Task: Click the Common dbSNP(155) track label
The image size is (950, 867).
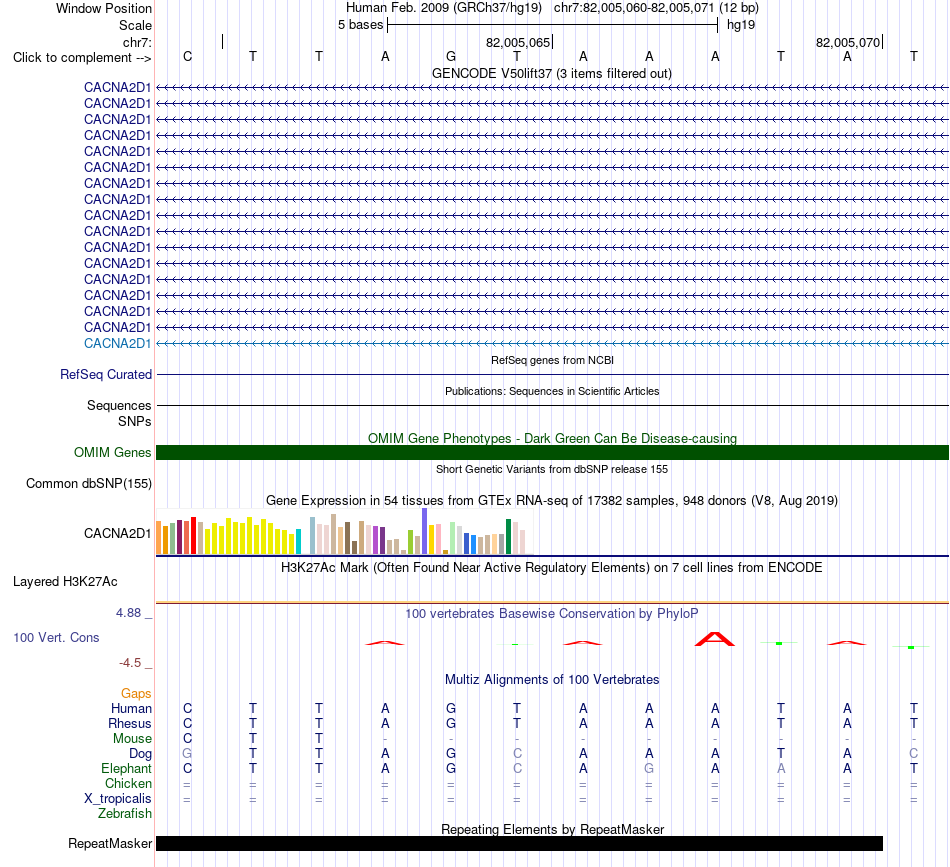Action: click(89, 483)
